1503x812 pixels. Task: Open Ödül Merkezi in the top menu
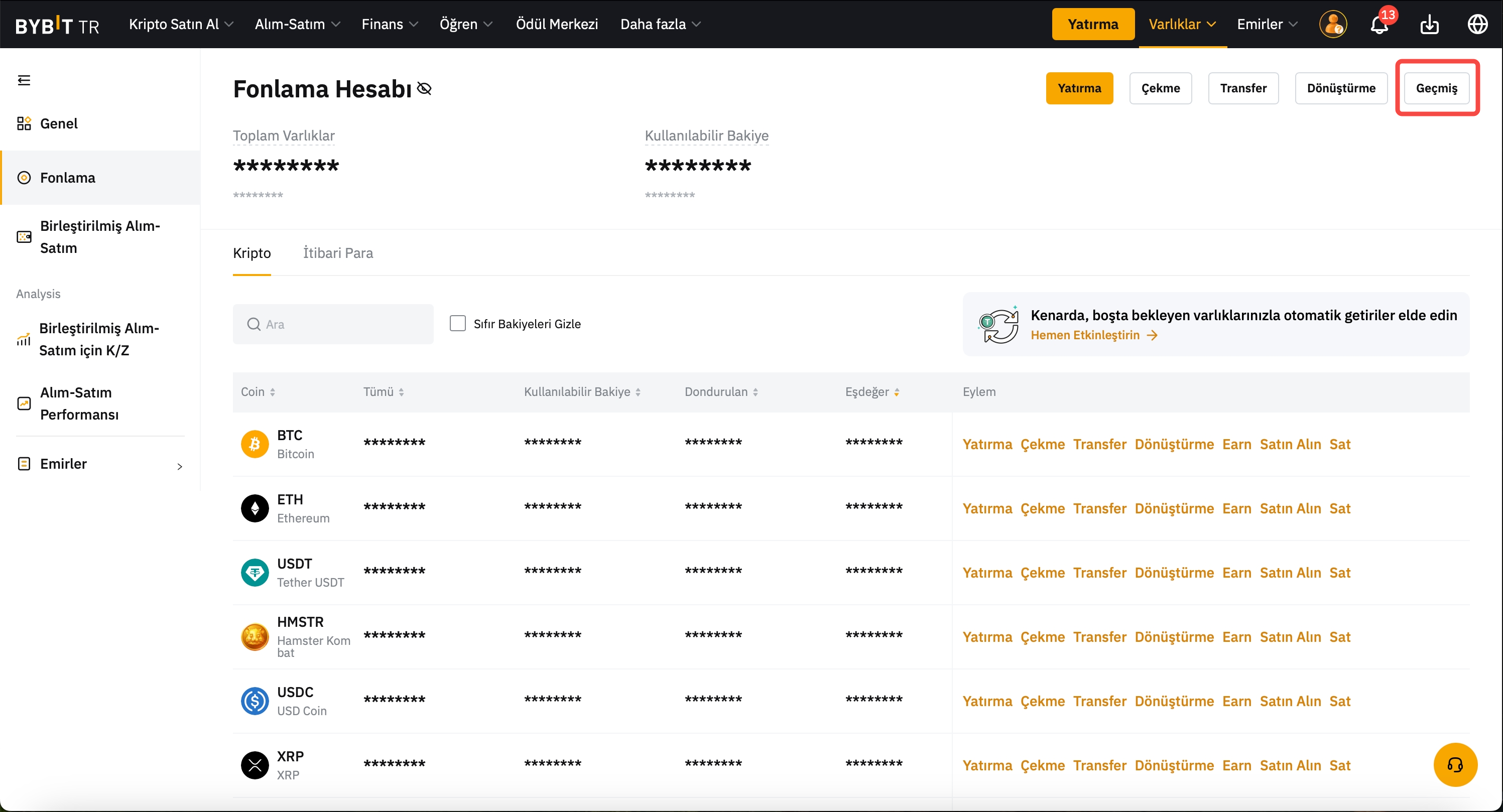coord(557,25)
